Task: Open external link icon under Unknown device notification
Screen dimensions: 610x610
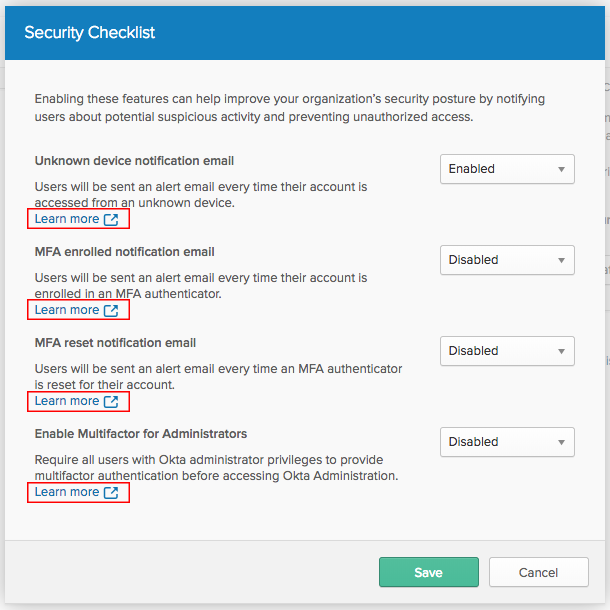Action: tap(111, 219)
